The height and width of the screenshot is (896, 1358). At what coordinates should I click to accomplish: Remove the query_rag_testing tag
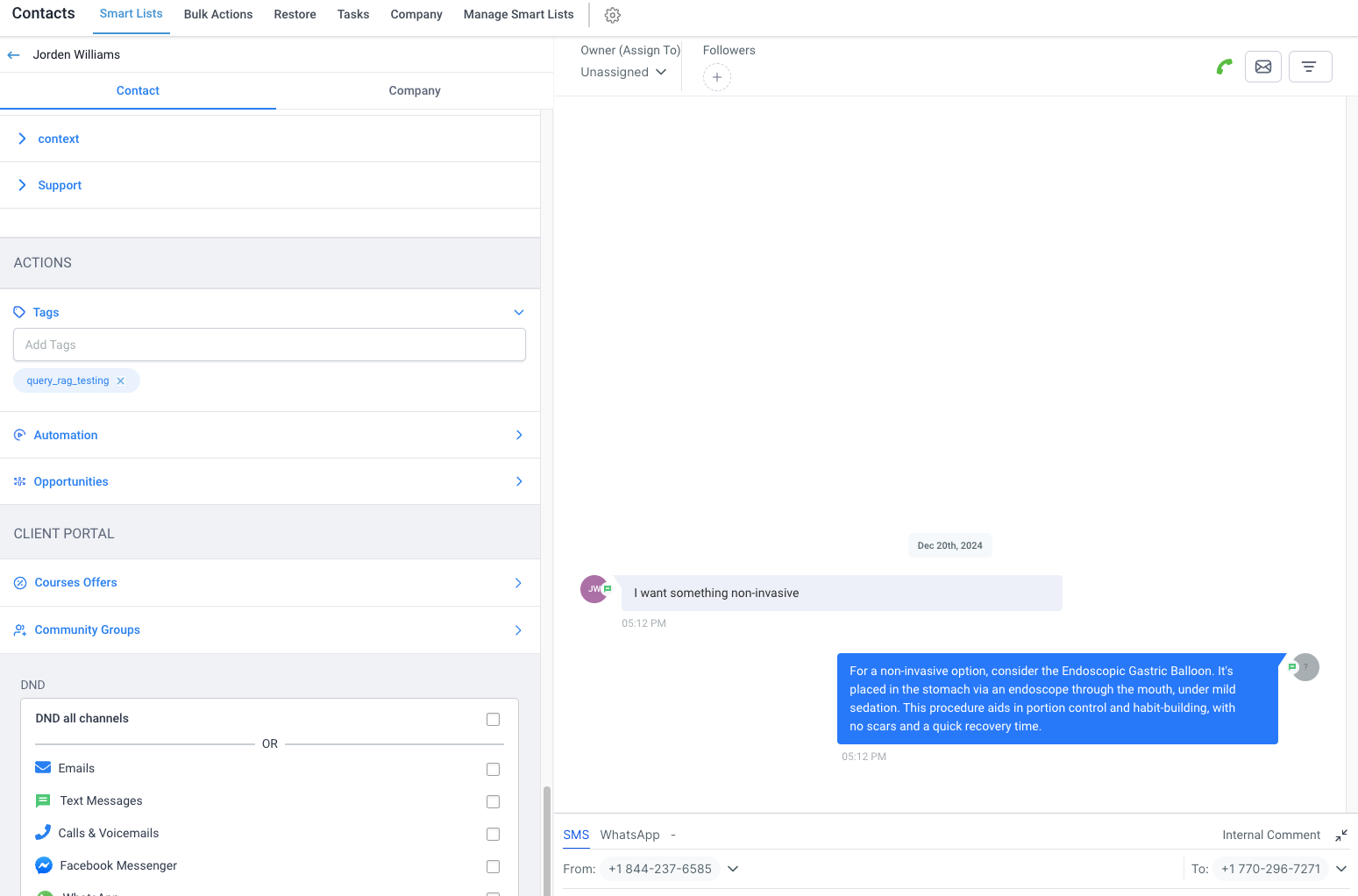coord(120,380)
